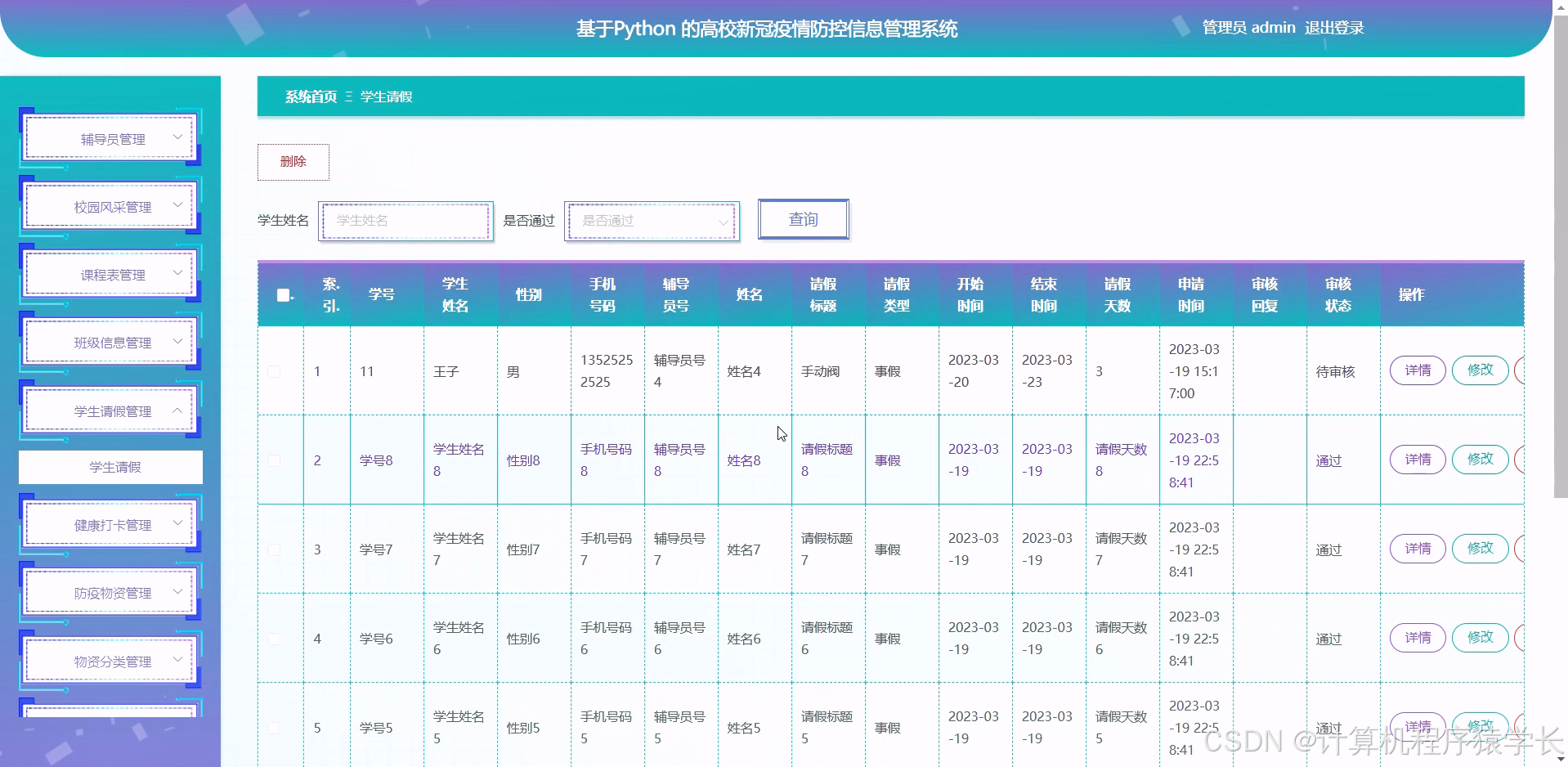The height and width of the screenshot is (767, 1568).
Task: Expand the 物资分类管理 menu chevron
Action: click(177, 659)
